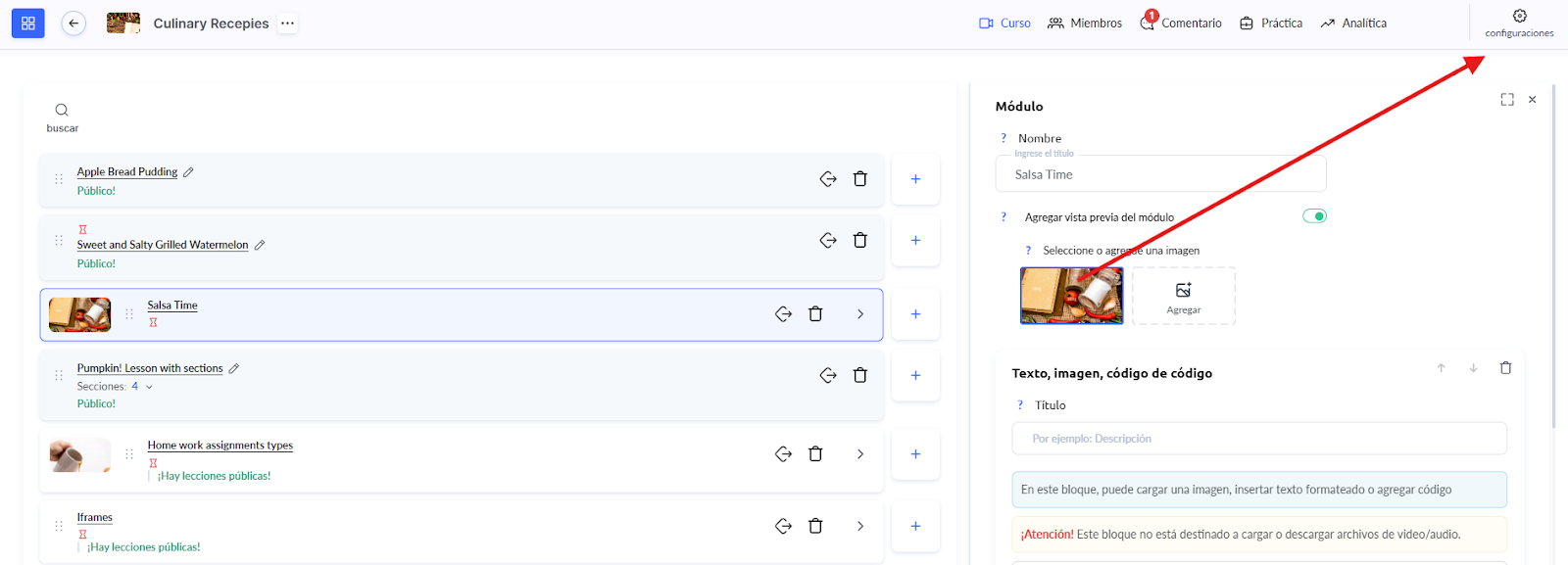The height and width of the screenshot is (565, 1568).
Task: Expand the Iframes module chevron
Action: 859,527
